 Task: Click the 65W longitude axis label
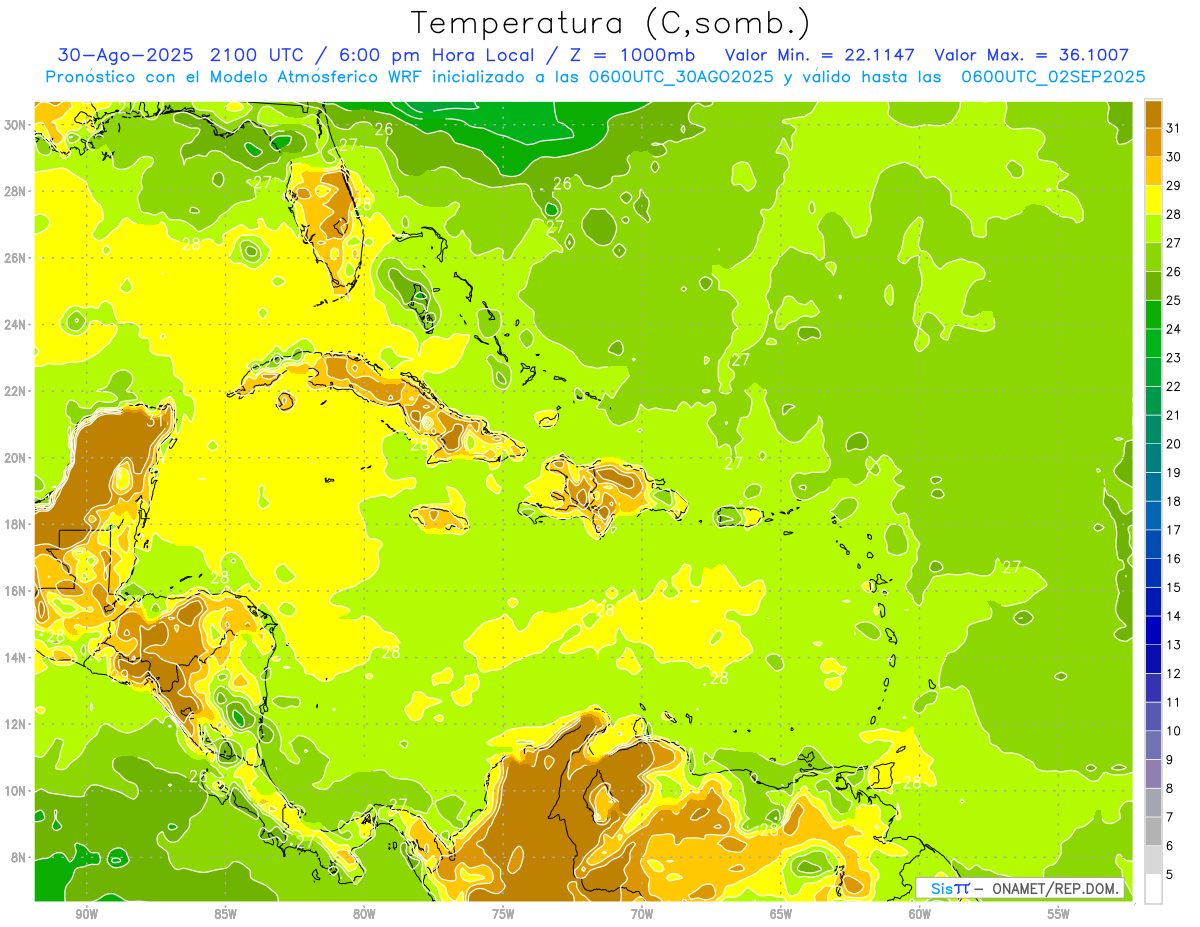781,914
